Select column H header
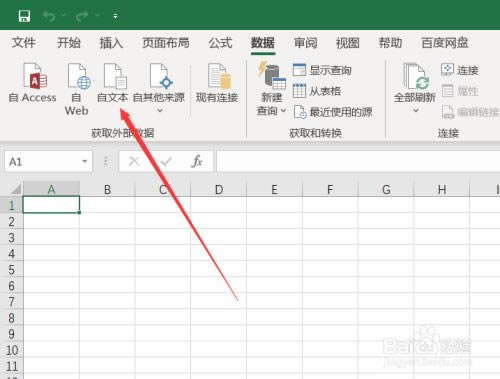The height and width of the screenshot is (379, 500). pos(442,189)
